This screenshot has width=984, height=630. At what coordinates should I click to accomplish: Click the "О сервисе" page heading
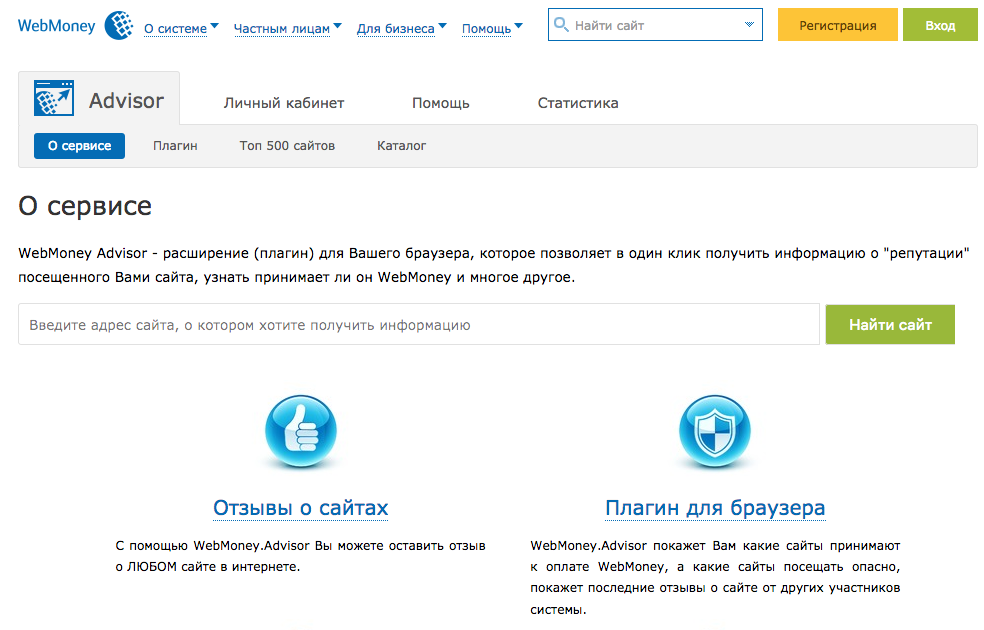pyautogui.click(x=85, y=206)
